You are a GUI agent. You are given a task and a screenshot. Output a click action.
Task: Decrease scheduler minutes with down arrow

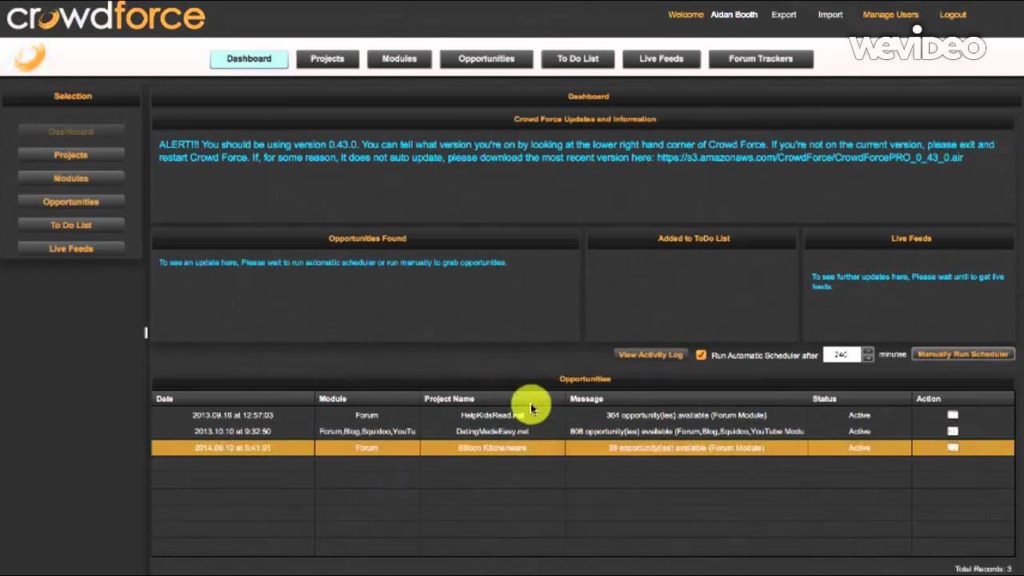pyautogui.click(x=868, y=358)
